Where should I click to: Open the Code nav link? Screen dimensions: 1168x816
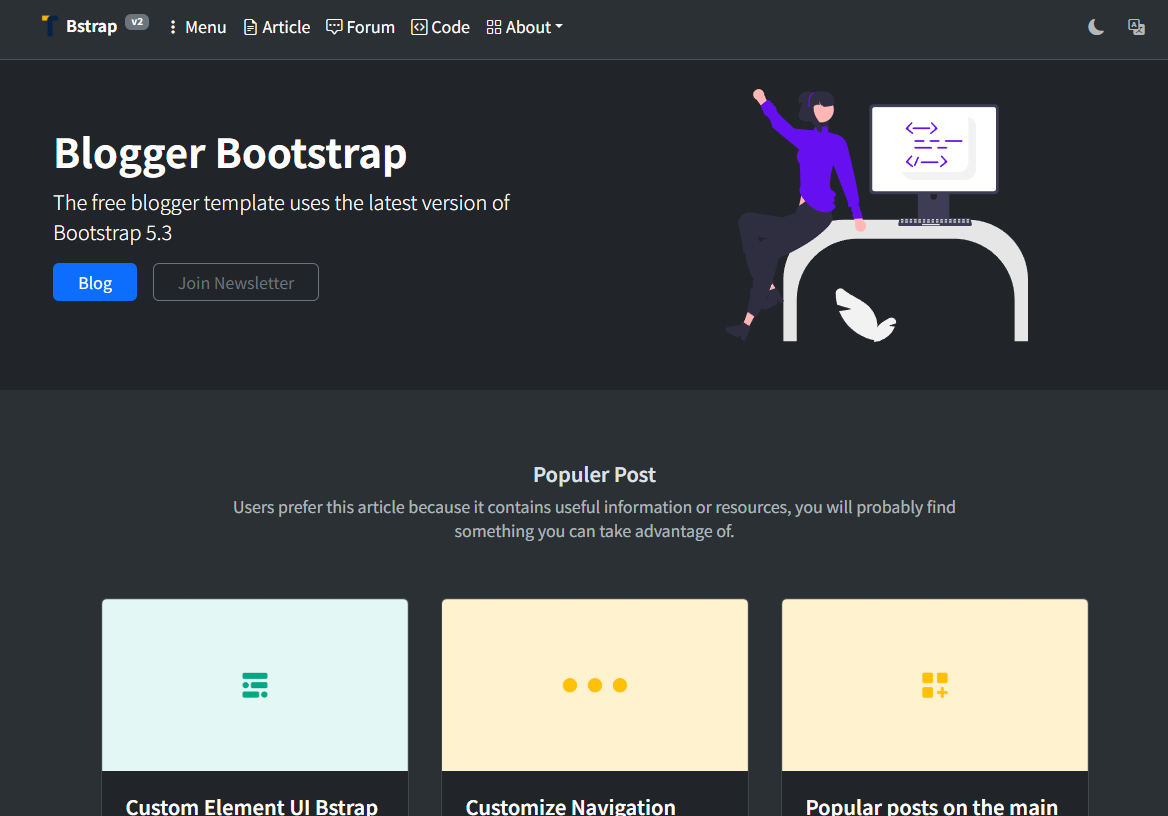[440, 28]
